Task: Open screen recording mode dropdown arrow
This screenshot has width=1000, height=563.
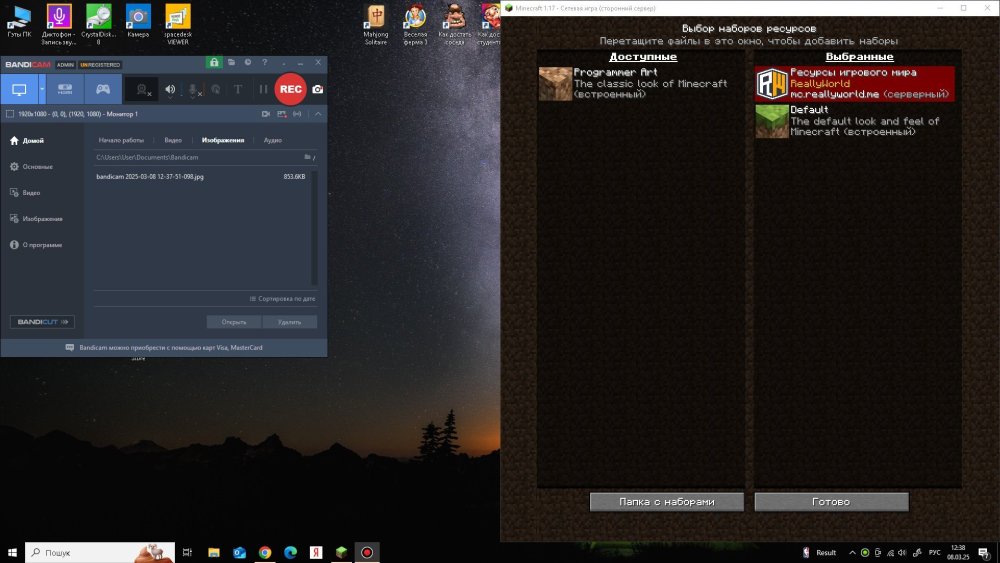Action: tap(42, 89)
